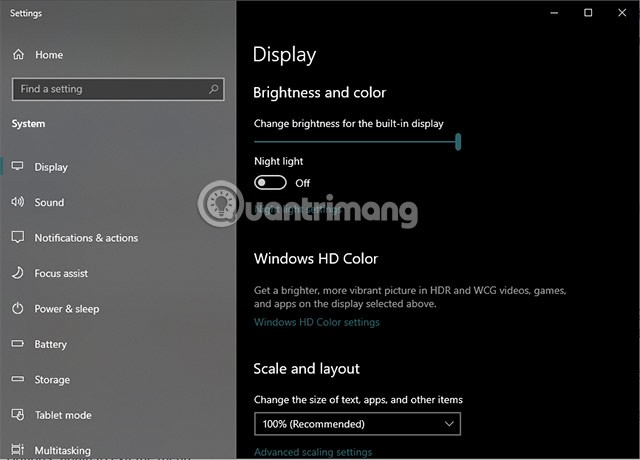Click the Focus assist moon icon
Screen dimensions: 640x460
tap(18, 273)
